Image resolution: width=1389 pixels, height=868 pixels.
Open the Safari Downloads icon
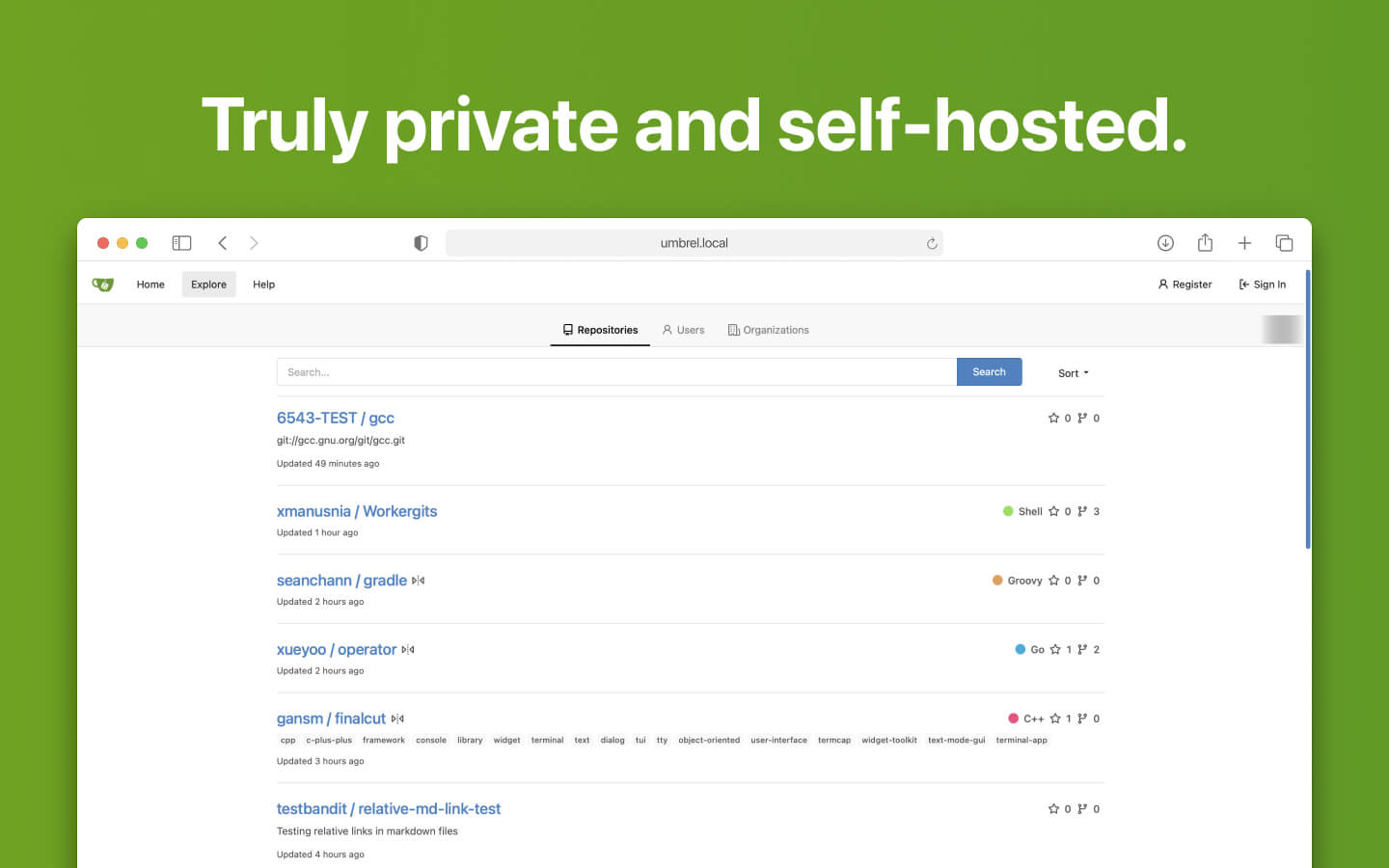click(1165, 242)
